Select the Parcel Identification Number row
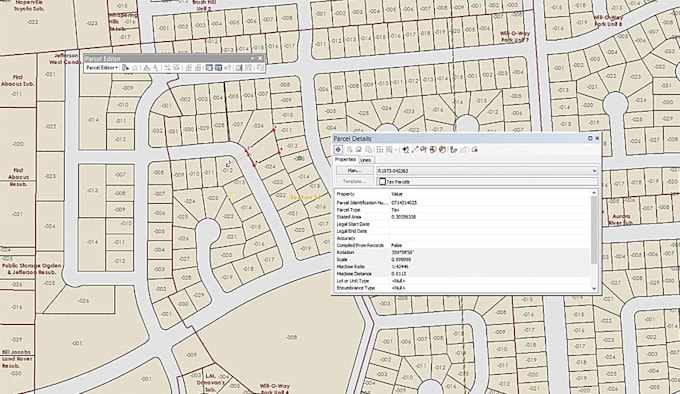The height and width of the screenshot is (394, 680). 463,202
